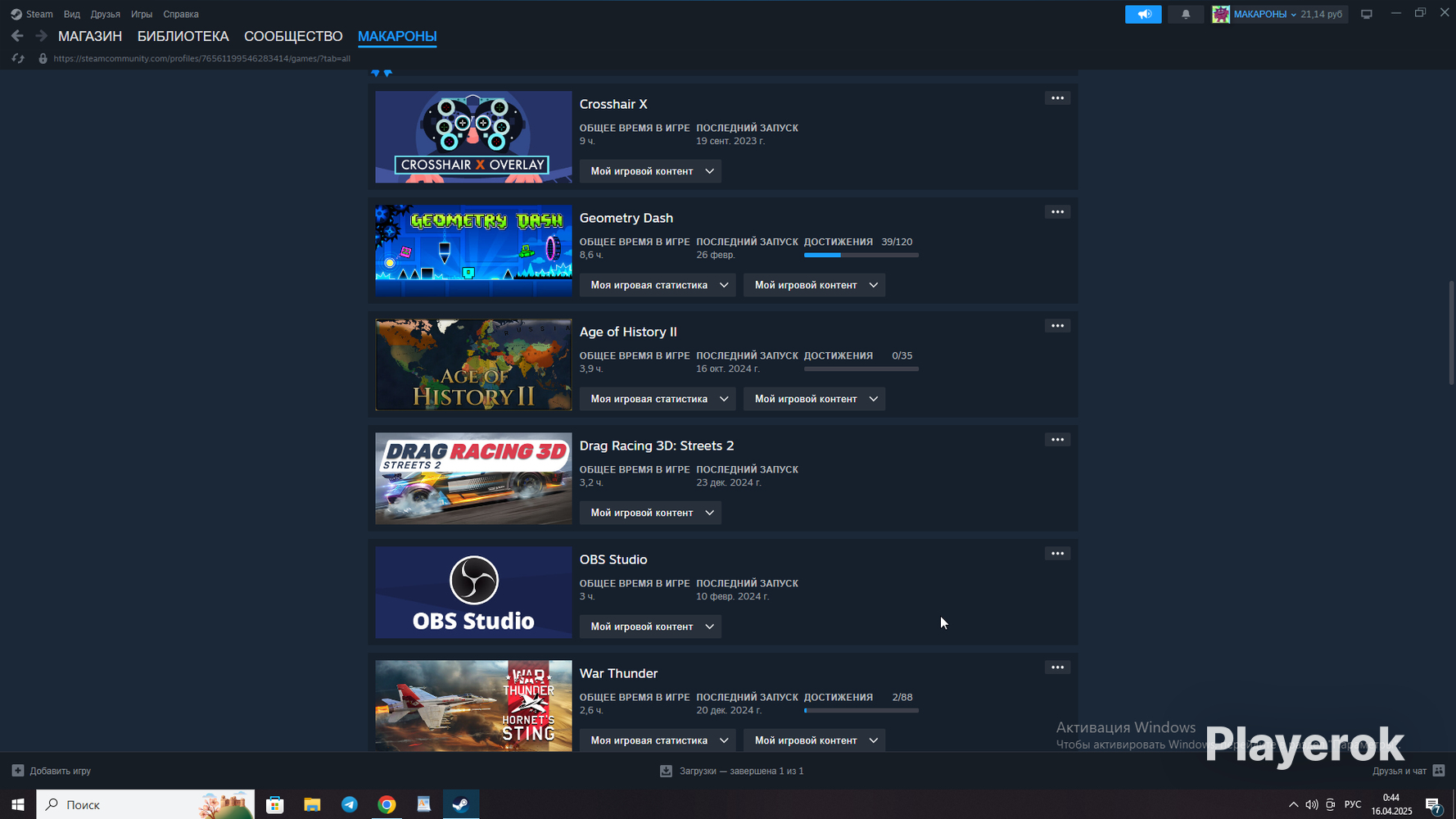This screenshot has width=1456, height=819.
Task: Show hidden system tray icons
Action: coord(1293,804)
